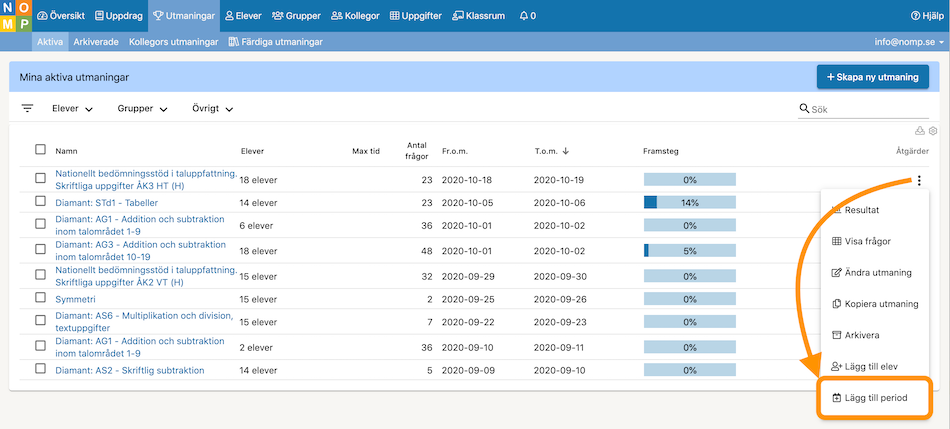Open the Färdiga utmaningar tab
Viewport: 950px width, 429px height.
pyautogui.click(x=275, y=42)
